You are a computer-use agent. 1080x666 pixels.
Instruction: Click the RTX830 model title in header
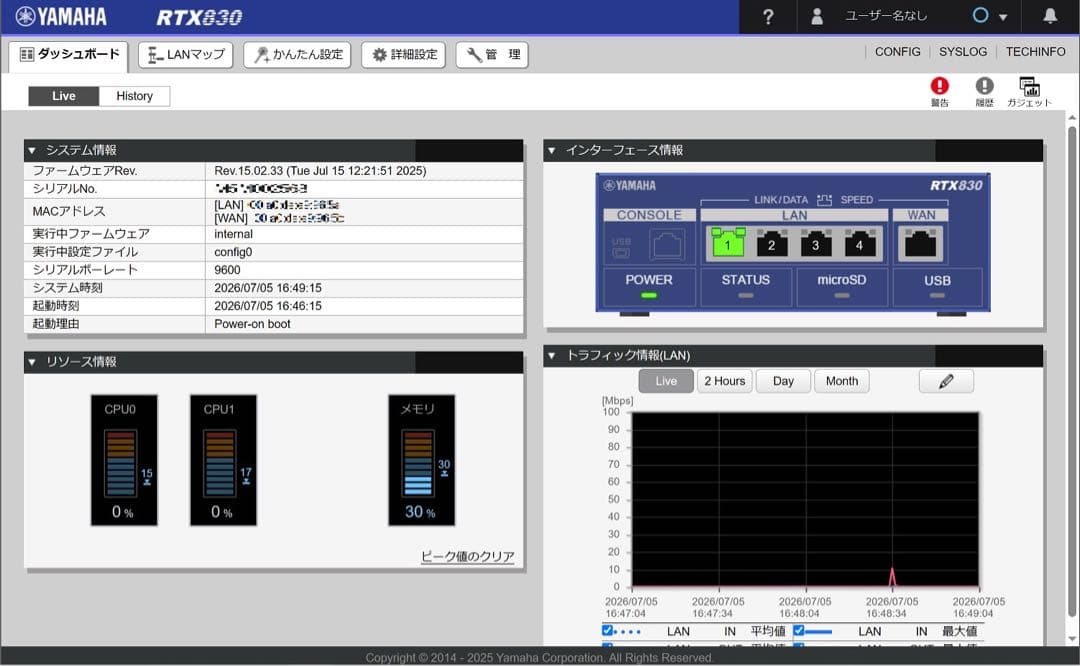tap(199, 17)
